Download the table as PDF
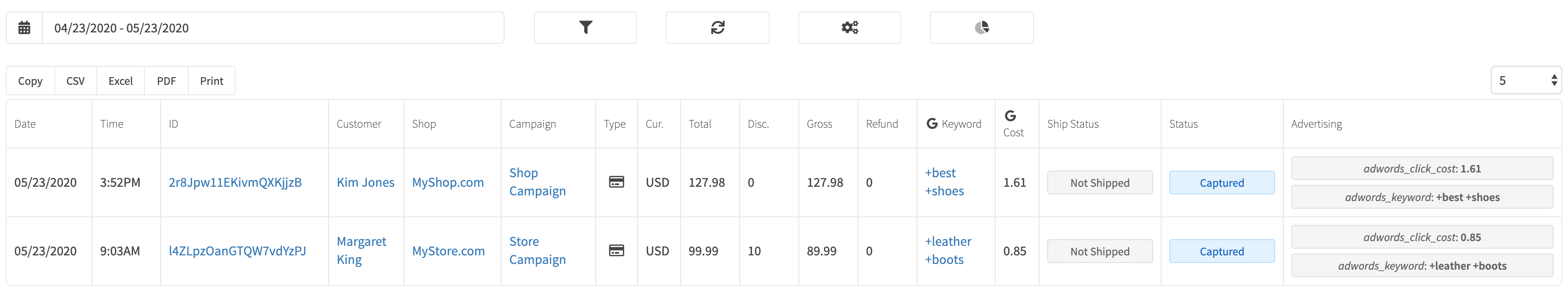The width and height of the screenshot is (1568, 293). point(166,81)
